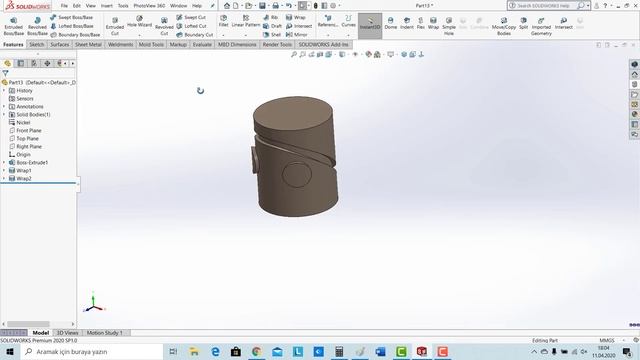The width and height of the screenshot is (640, 360).
Task: Select the Draft tool
Action: coord(272,26)
